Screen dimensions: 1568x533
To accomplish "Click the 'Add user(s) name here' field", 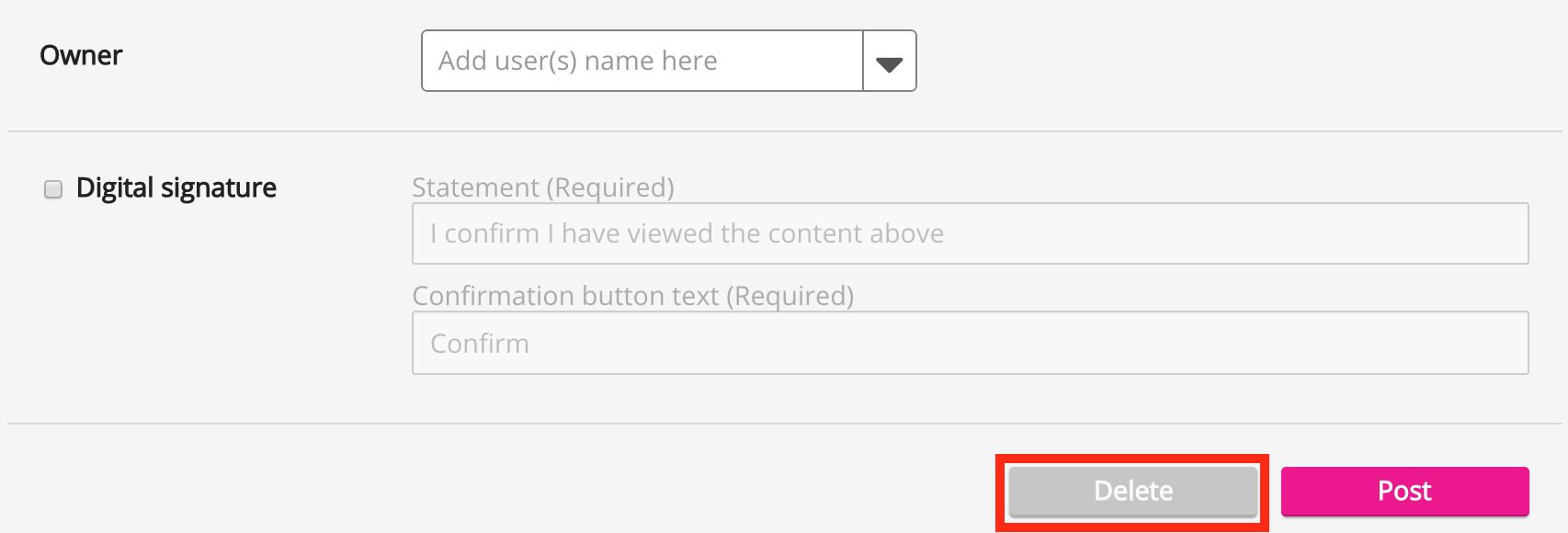I will [642, 62].
